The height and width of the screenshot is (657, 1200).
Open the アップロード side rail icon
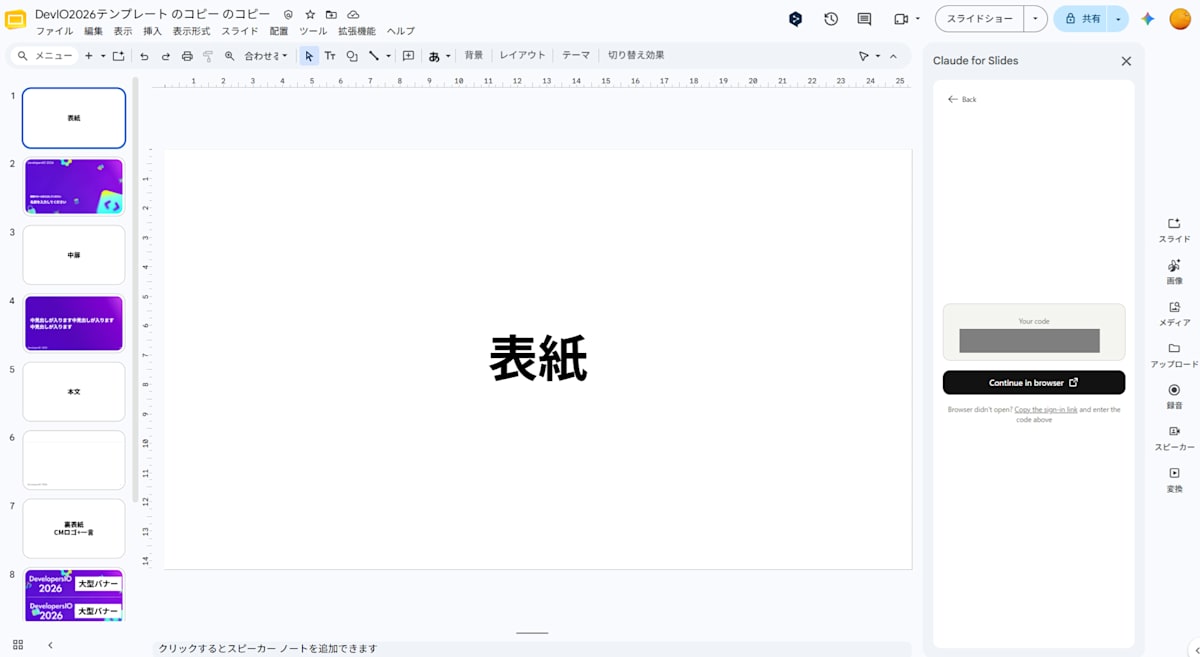1174,355
